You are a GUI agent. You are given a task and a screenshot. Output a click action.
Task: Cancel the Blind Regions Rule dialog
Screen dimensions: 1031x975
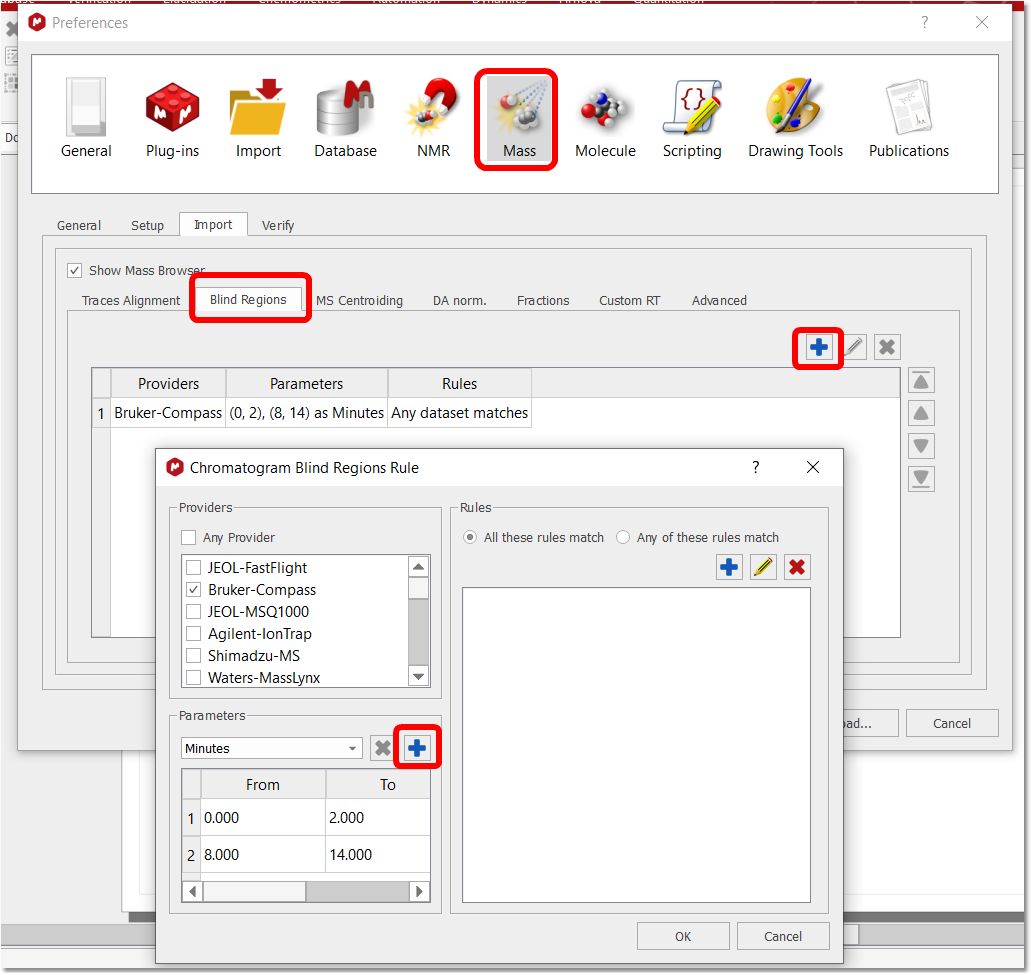[x=783, y=936]
